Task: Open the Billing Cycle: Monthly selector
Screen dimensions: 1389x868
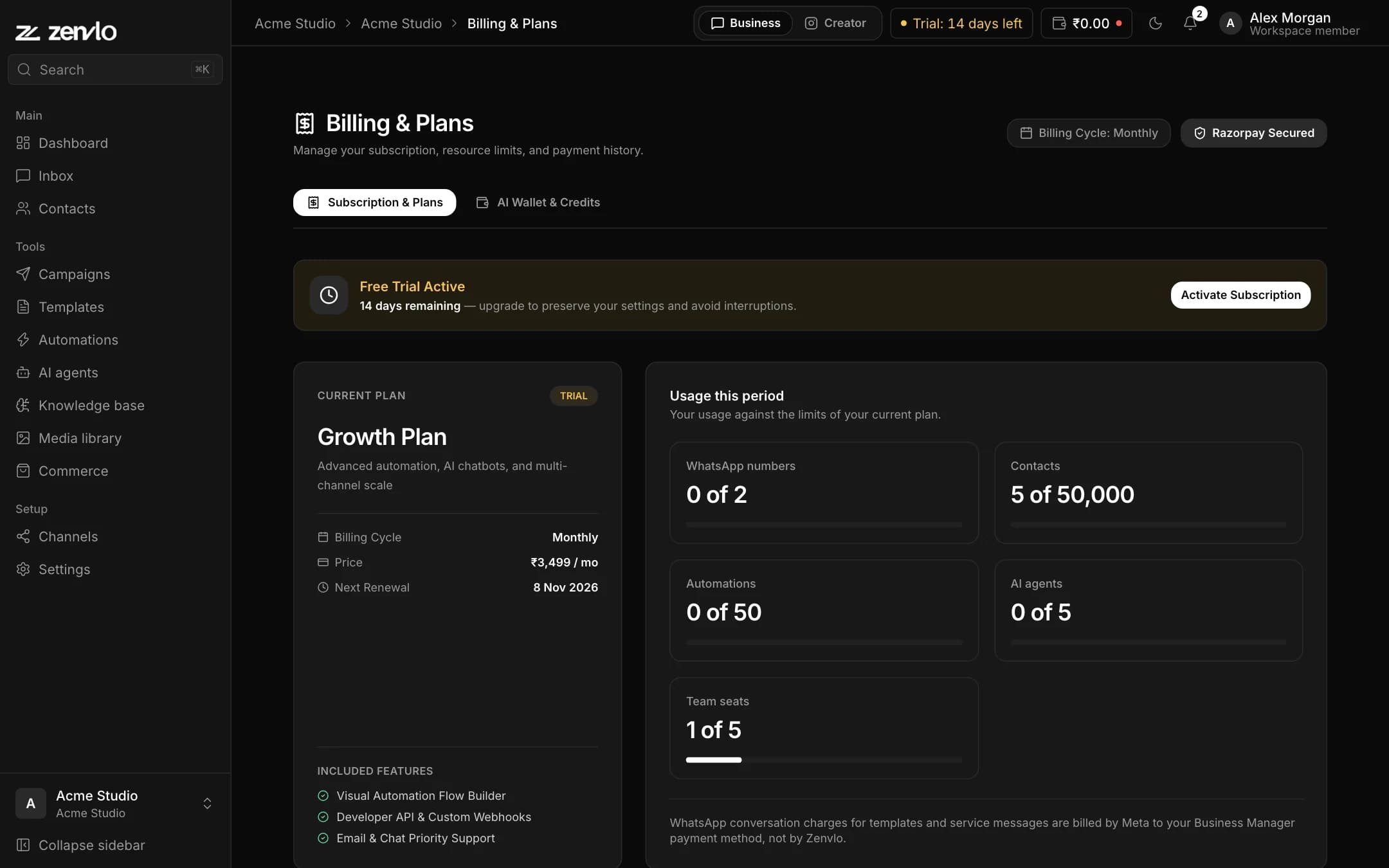Action: (1089, 133)
